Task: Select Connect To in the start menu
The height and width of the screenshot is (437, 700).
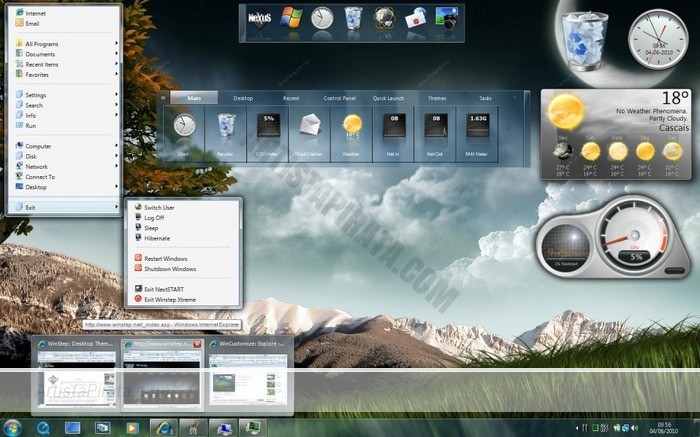Action: click(x=66, y=177)
